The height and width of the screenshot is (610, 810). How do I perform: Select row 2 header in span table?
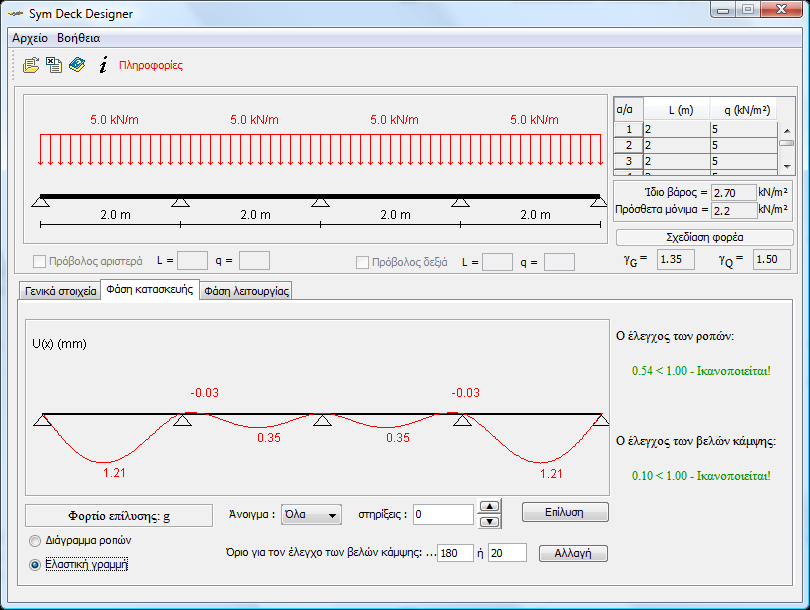629,145
